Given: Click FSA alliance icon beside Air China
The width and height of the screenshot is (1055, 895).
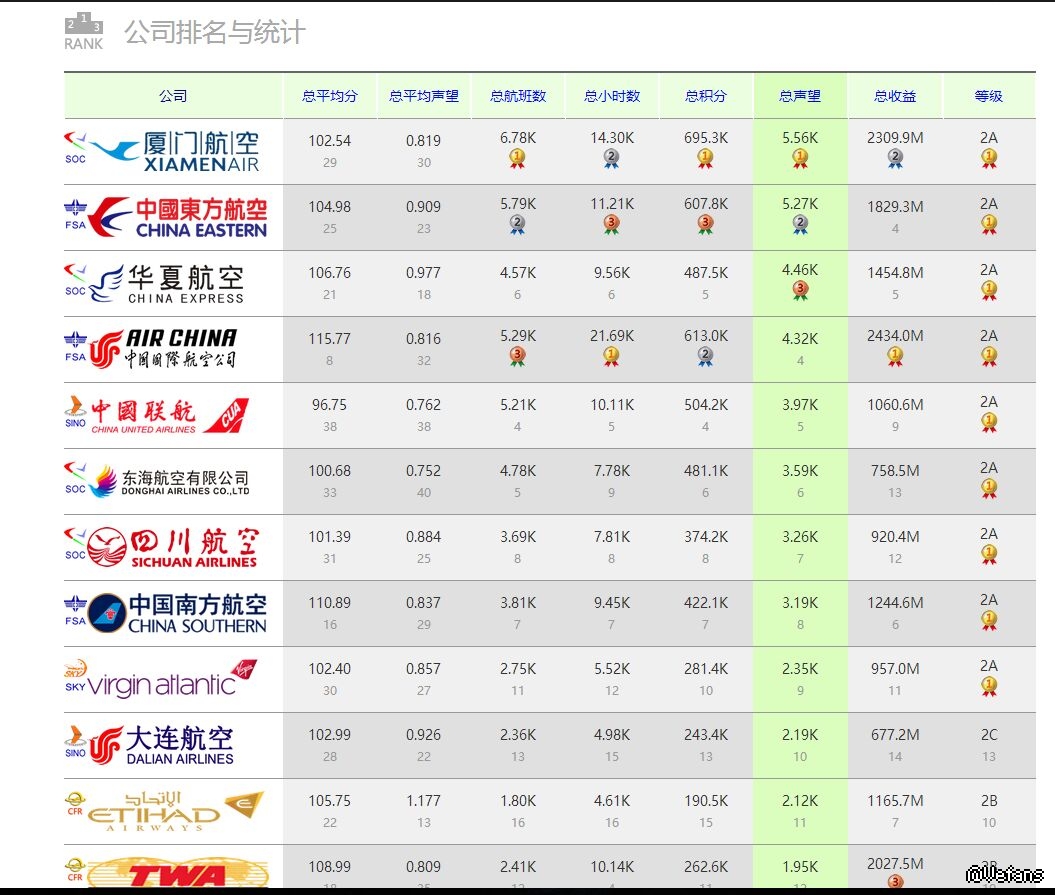Looking at the screenshot, I should coord(75,346).
